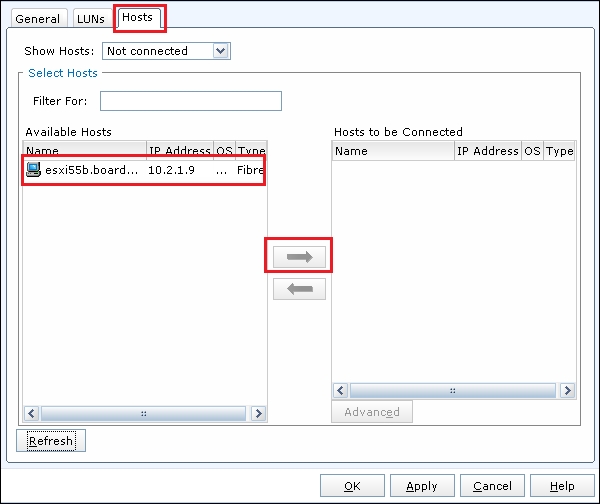
Task: Sort Hosts to be Connected by OS
Action: 532,151
